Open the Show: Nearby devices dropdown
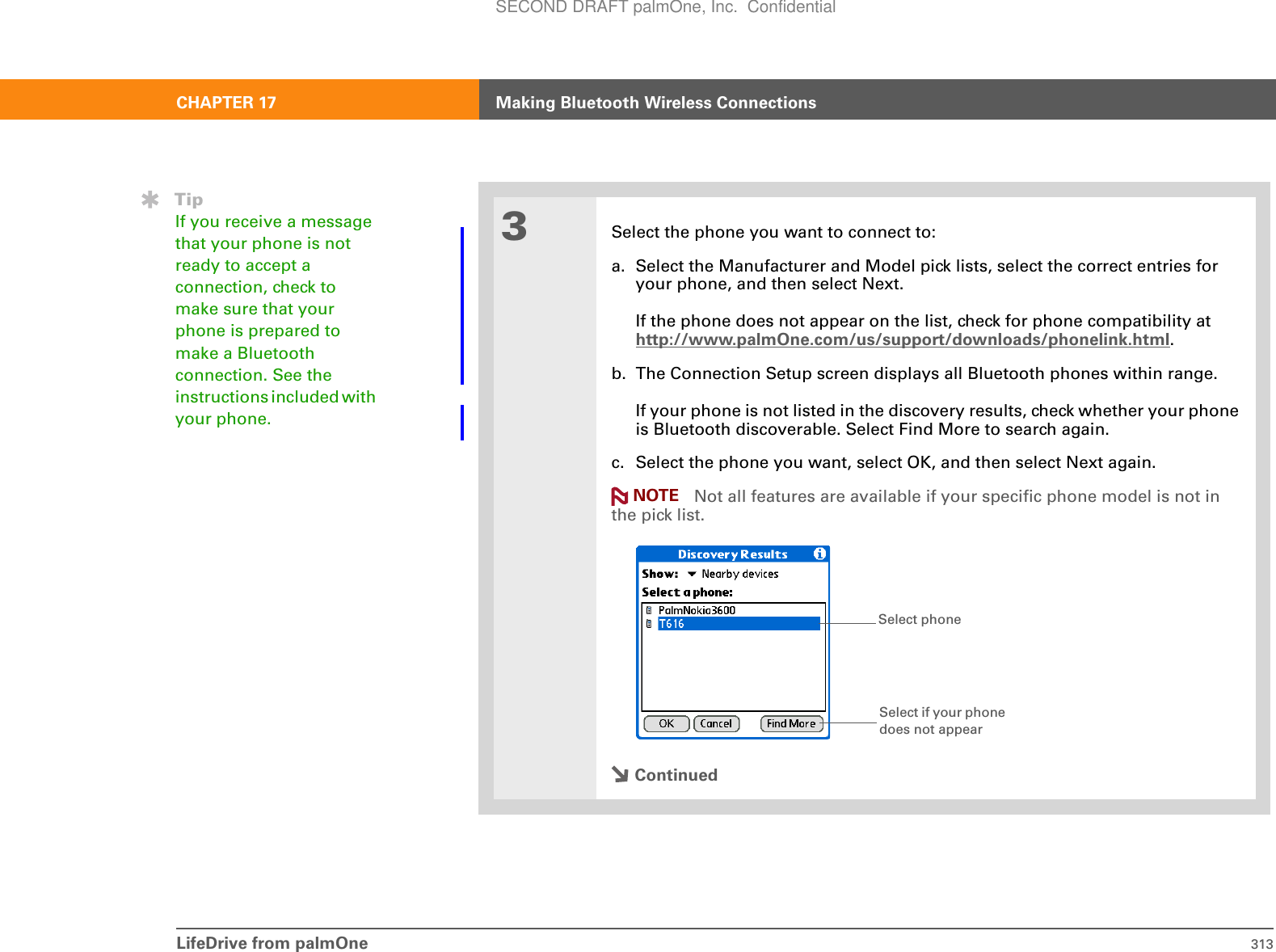This screenshot has width=1276, height=952. [x=733, y=574]
